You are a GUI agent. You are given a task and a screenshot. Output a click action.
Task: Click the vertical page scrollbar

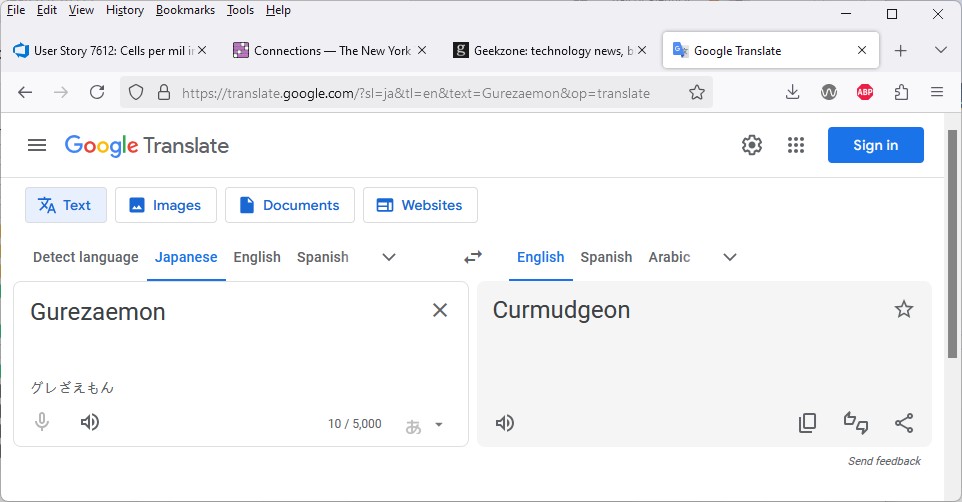954,300
